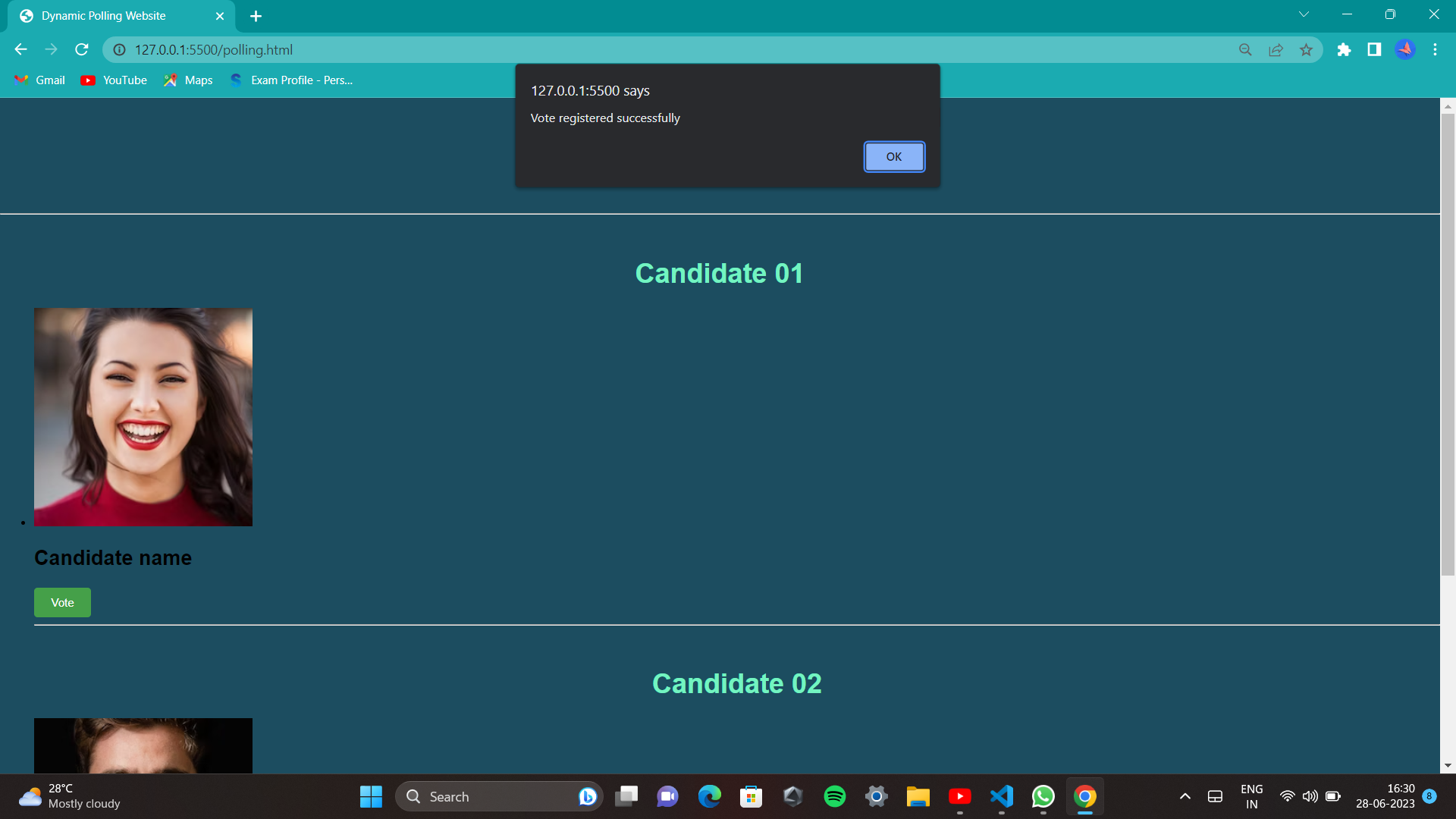Click OK in the alert dialog

[894, 157]
